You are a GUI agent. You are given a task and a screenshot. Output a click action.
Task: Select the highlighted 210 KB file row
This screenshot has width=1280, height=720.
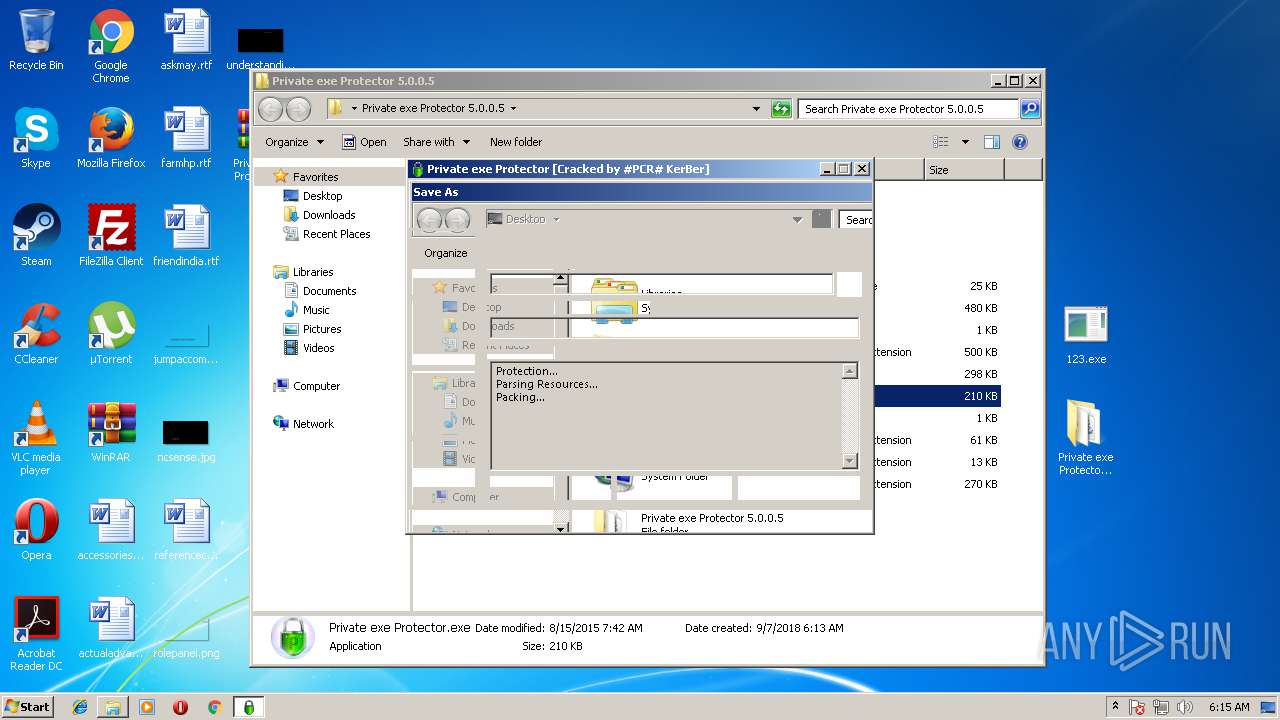point(936,396)
